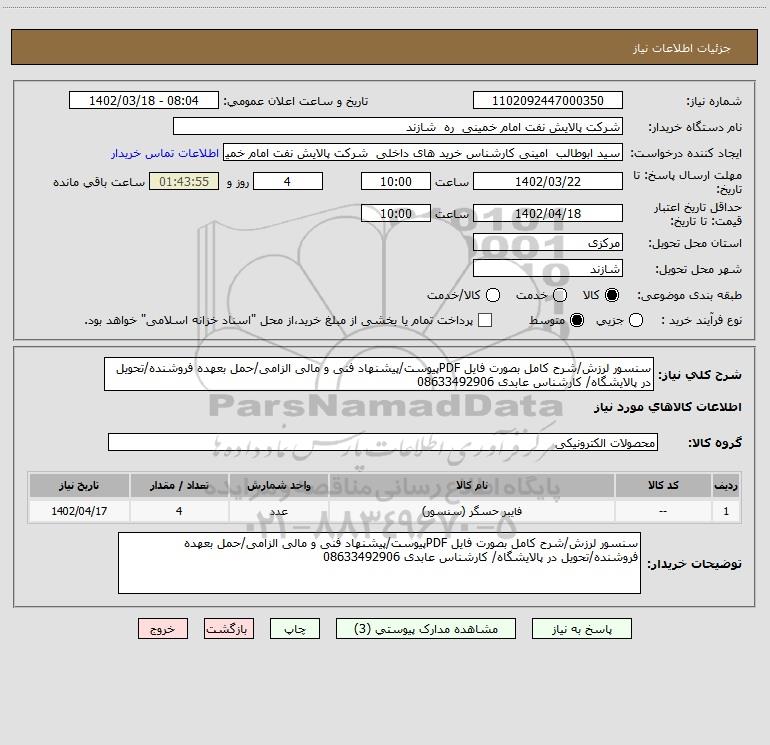
Task: Click the خروج exit button
Action: click(163, 629)
